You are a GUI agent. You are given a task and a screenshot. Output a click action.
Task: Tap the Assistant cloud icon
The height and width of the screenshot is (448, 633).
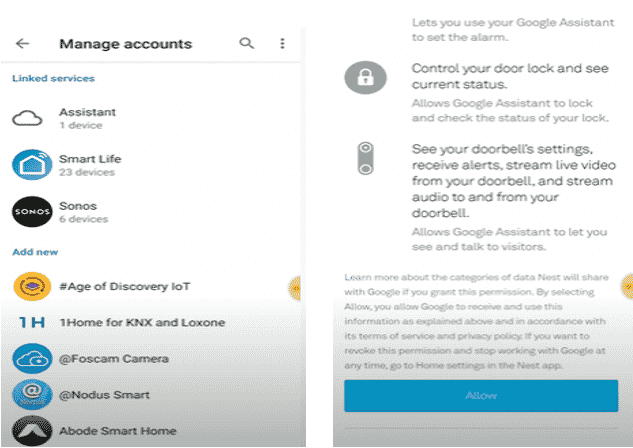(31, 118)
